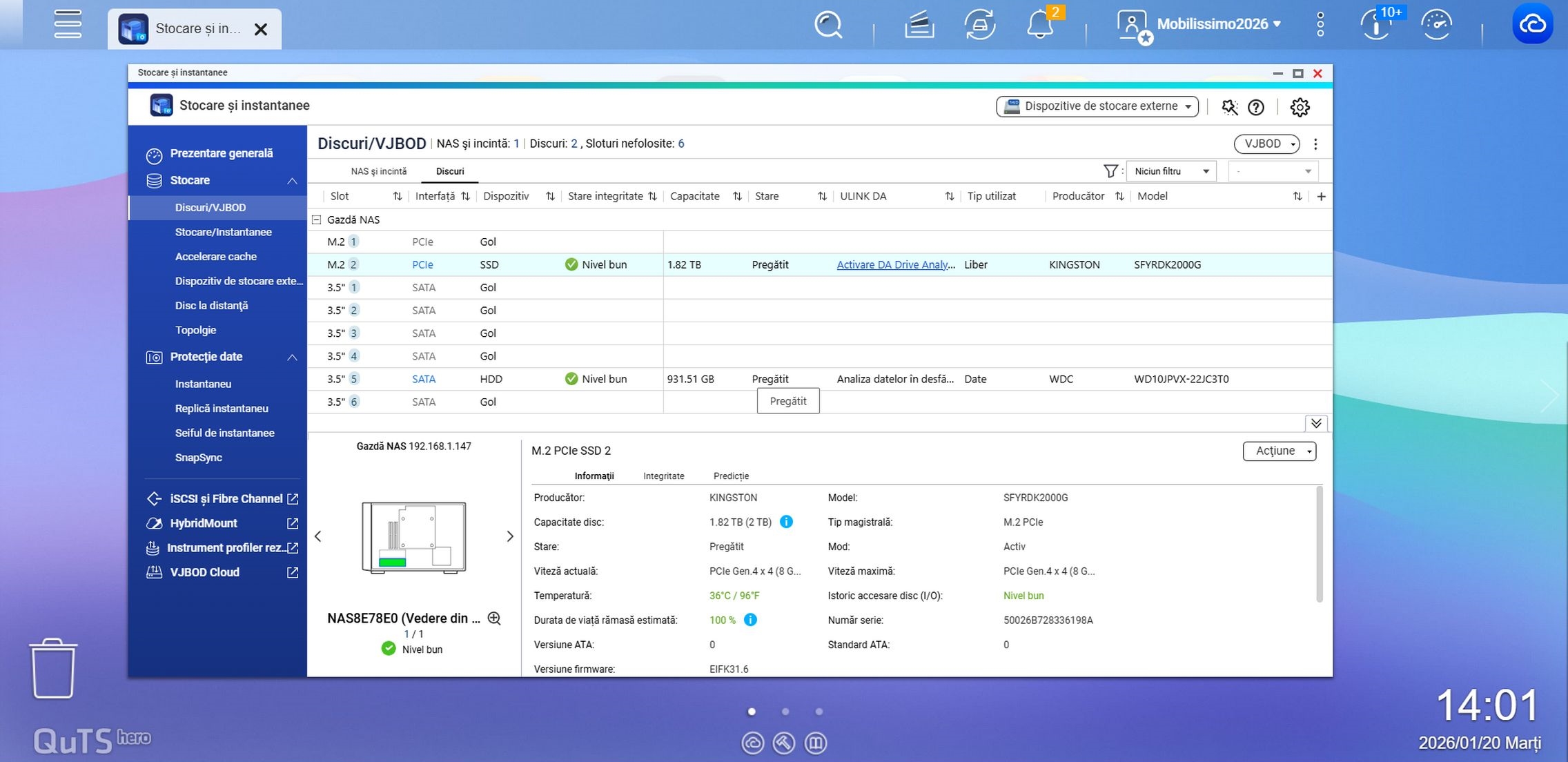The height and width of the screenshot is (762, 1568).
Task: Open notifications bell icon
Action: click(x=1039, y=25)
